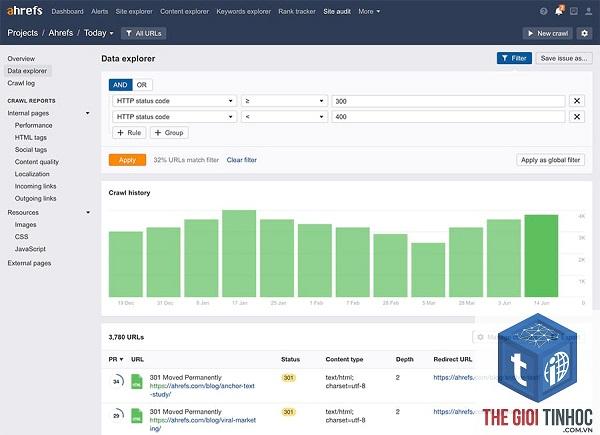Click Projects breadcrumb
This screenshot has width=600, height=435.
coord(23,33)
